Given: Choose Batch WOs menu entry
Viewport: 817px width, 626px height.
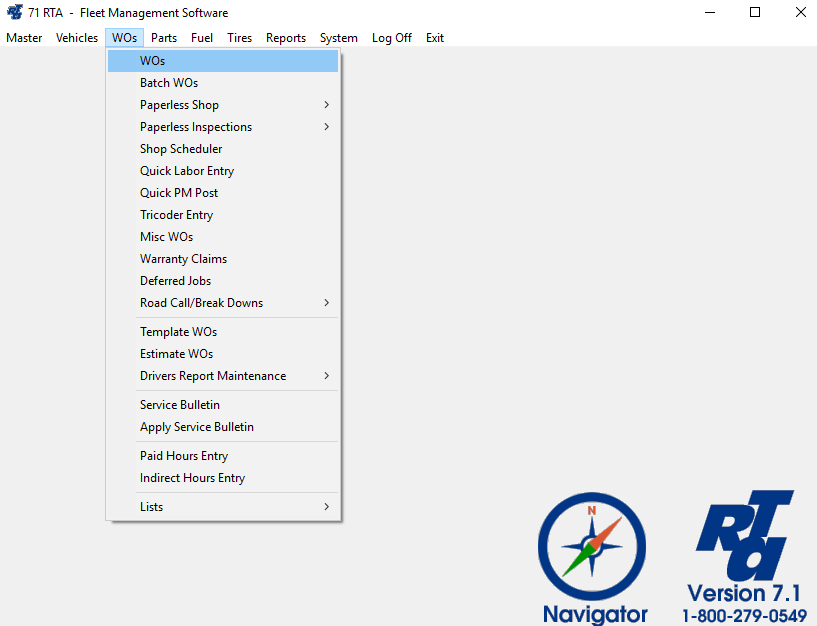Looking at the screenshot, I should click(x=169, y=83).
